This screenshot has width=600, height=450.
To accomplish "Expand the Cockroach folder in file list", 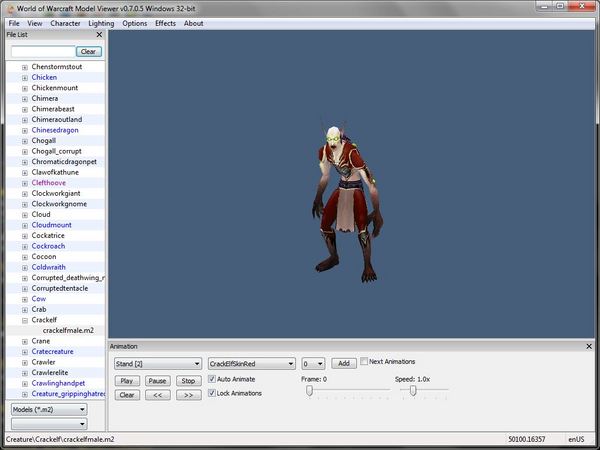I will pos(24,246).
